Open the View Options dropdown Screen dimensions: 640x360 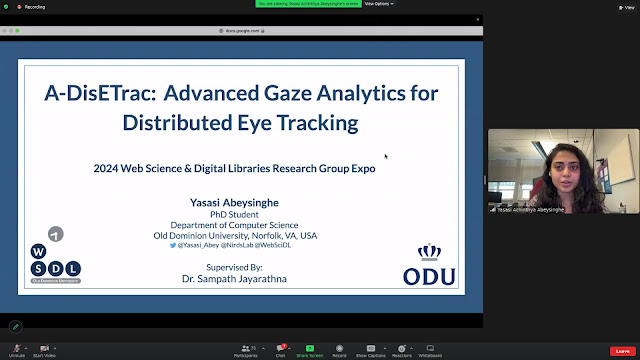[x=379, y=4]
